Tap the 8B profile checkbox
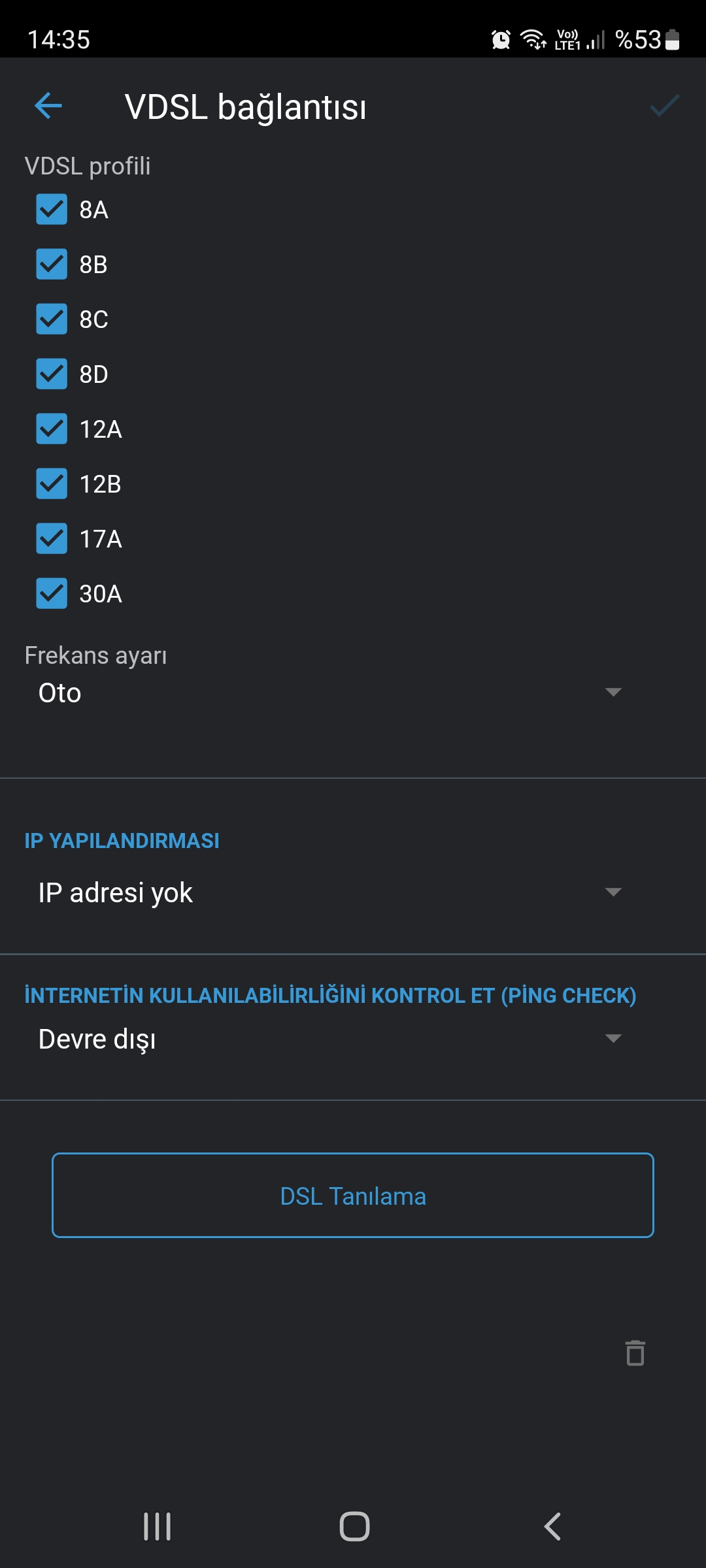This screenshot has width=706, height=1568. (52, 265)
